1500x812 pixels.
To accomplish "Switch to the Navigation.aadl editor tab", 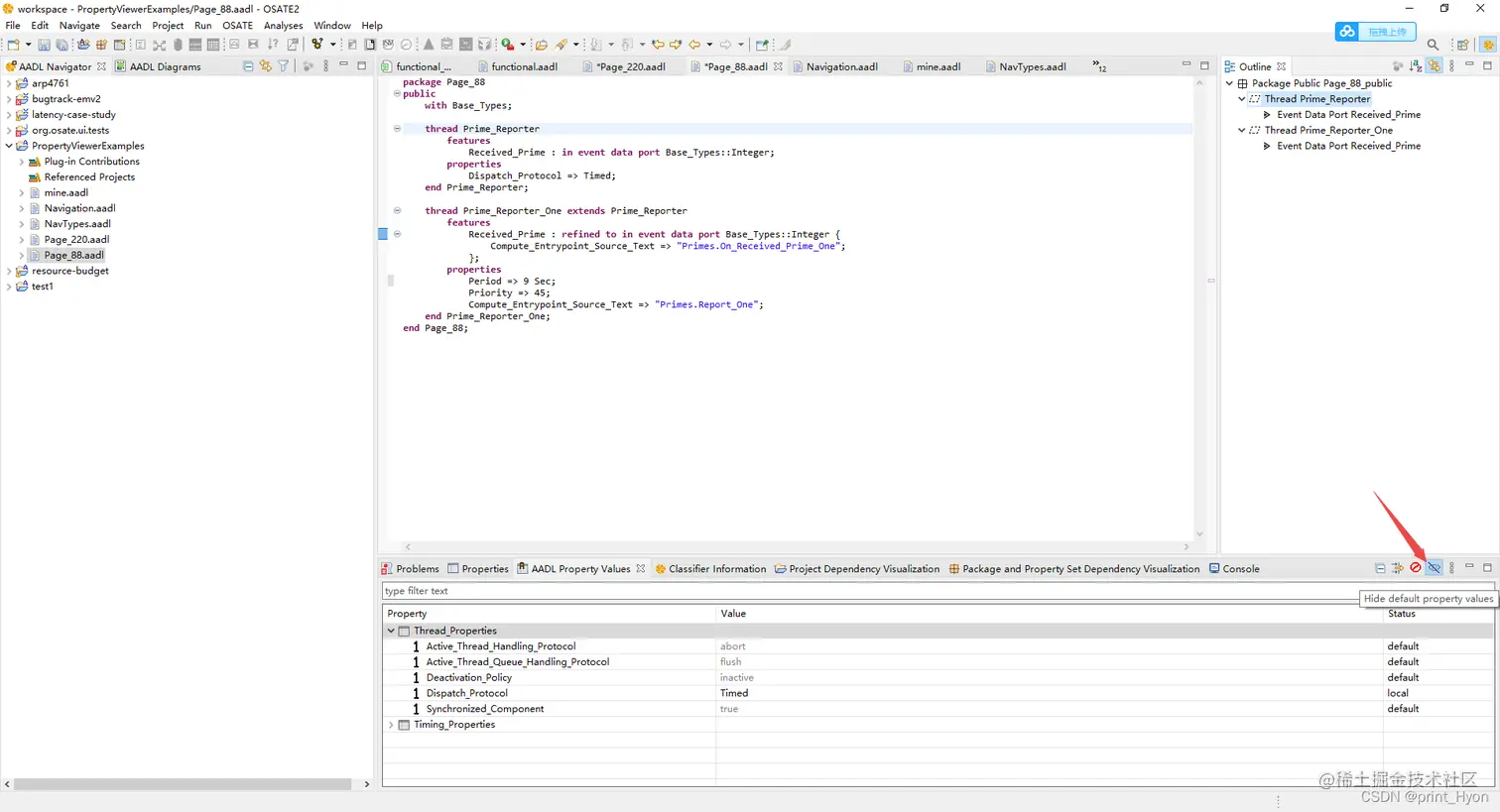I will (x=841, y=66).
